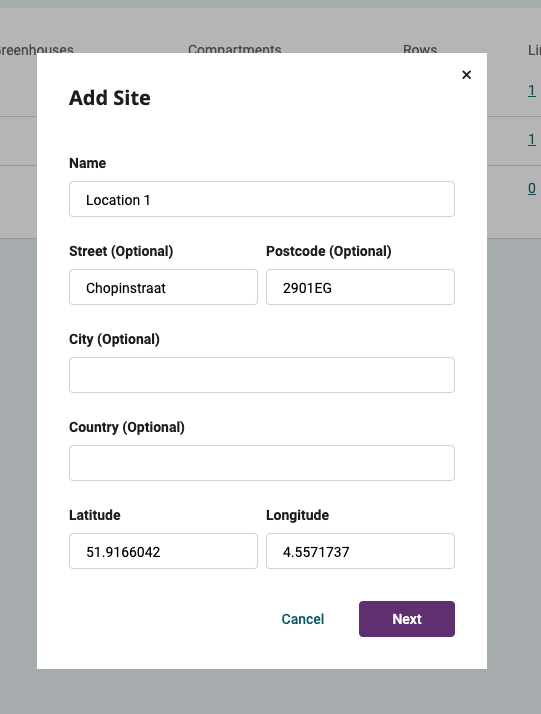Screen dimensions: 541x714
Task: Focus the Longitude field showing 4.5571737
Action: (360, 551)
